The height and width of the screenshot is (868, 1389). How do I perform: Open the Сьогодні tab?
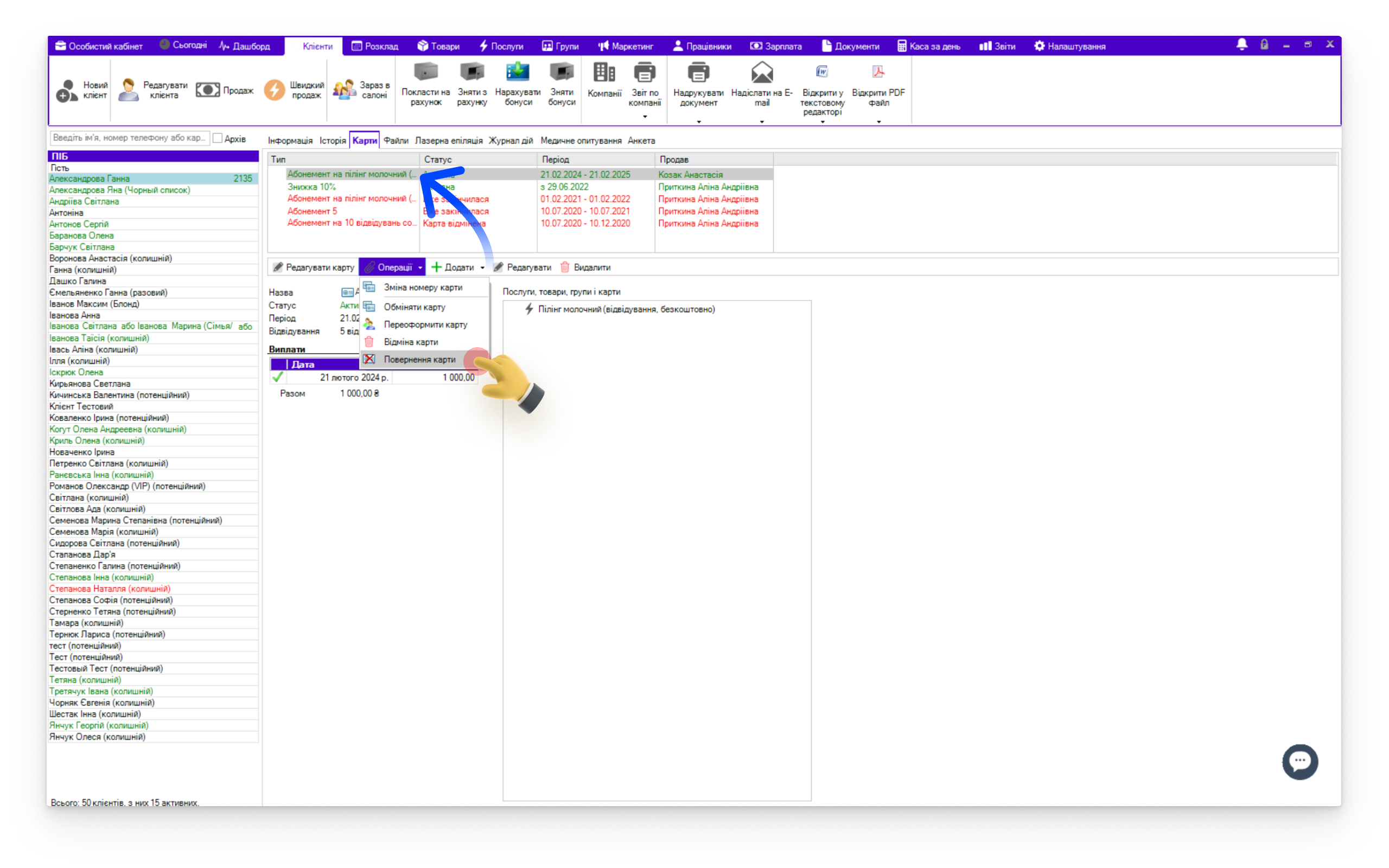[x=182, y=45]
